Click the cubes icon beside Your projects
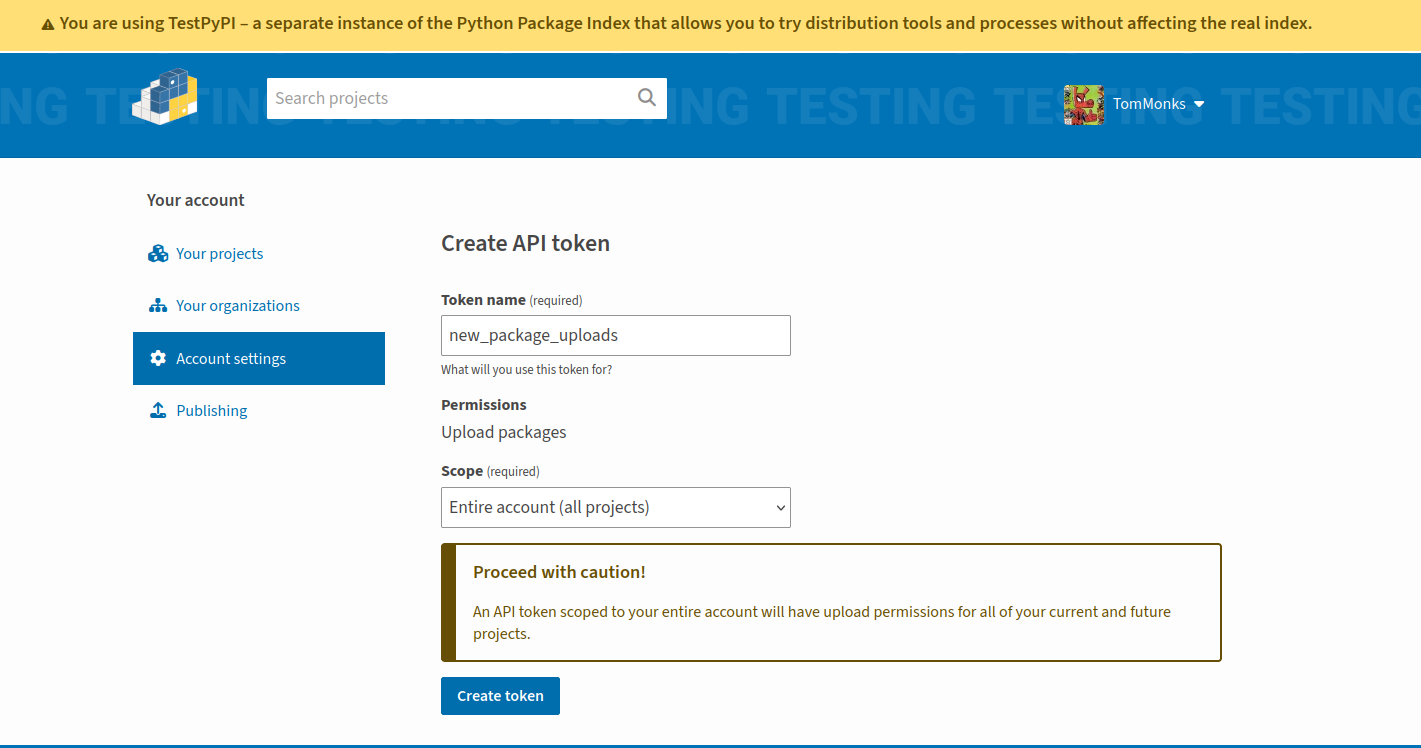The image size is (1421, 748). (x=158, y=254)
